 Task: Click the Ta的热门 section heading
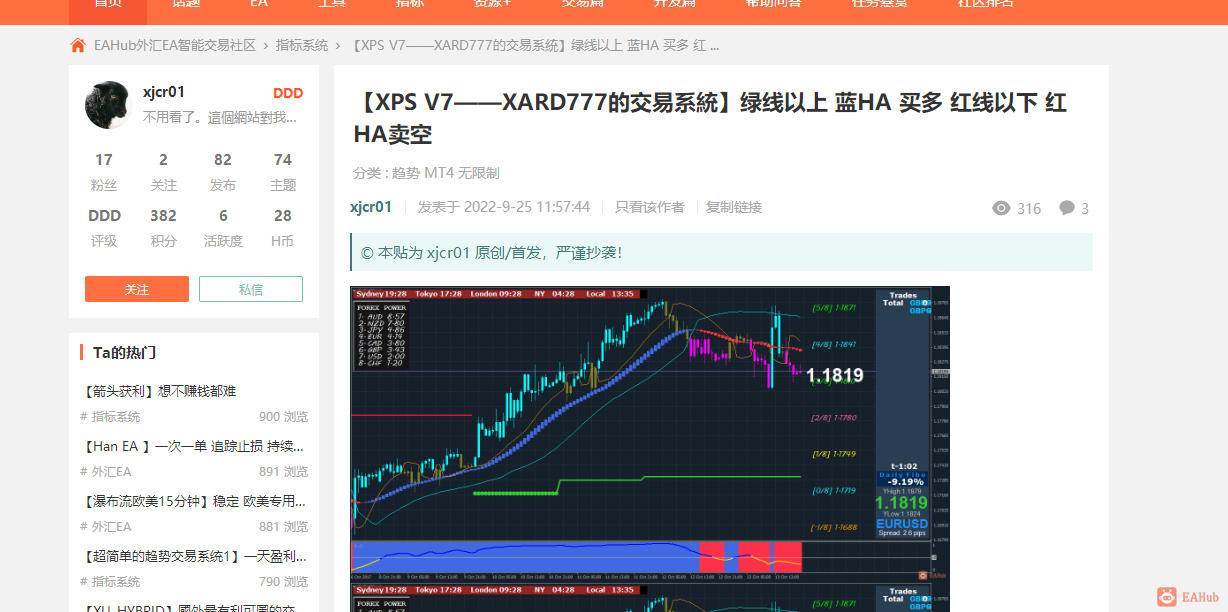(x=124, y=352)
